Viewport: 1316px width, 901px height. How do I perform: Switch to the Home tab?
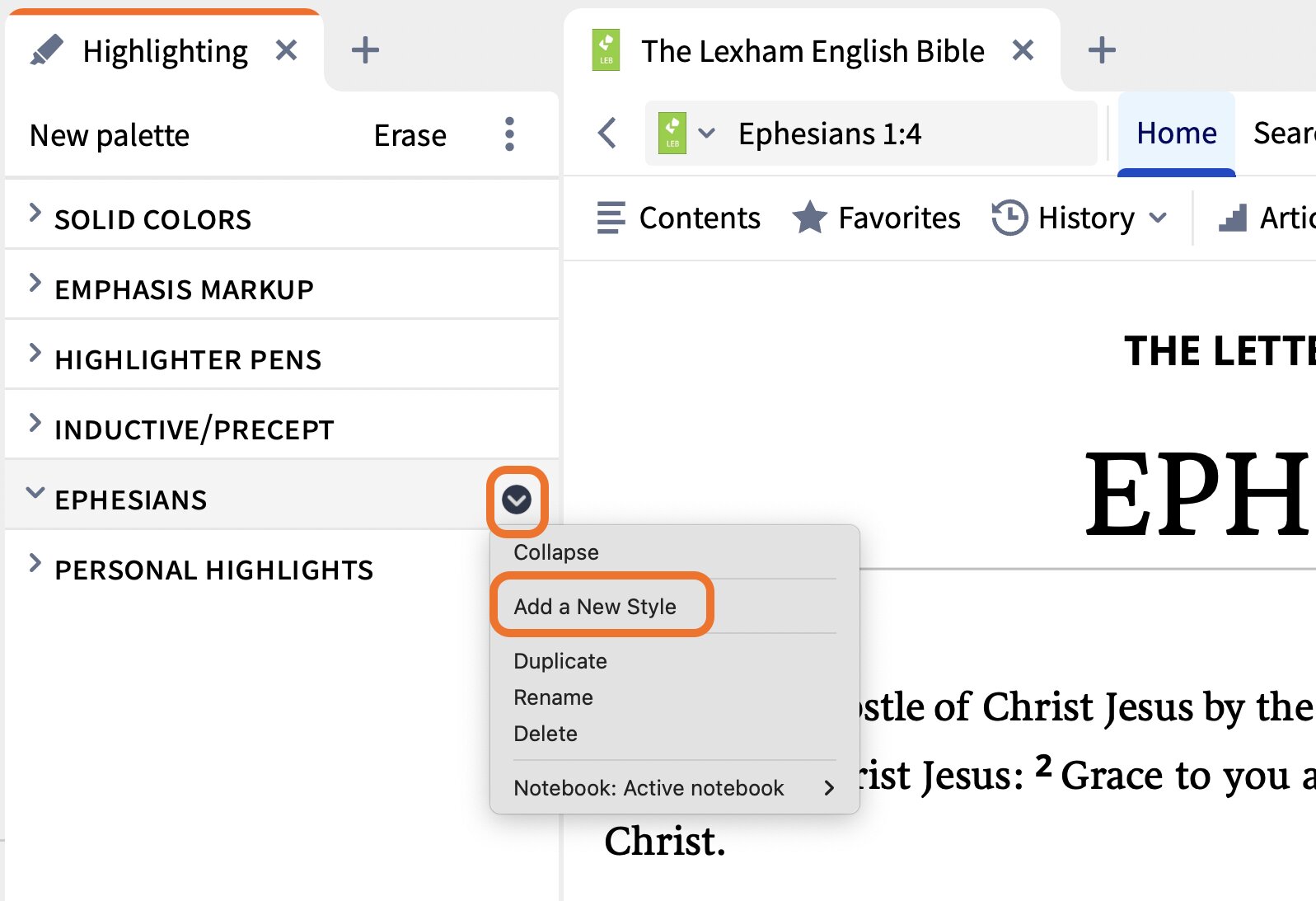click(1176, 133)
